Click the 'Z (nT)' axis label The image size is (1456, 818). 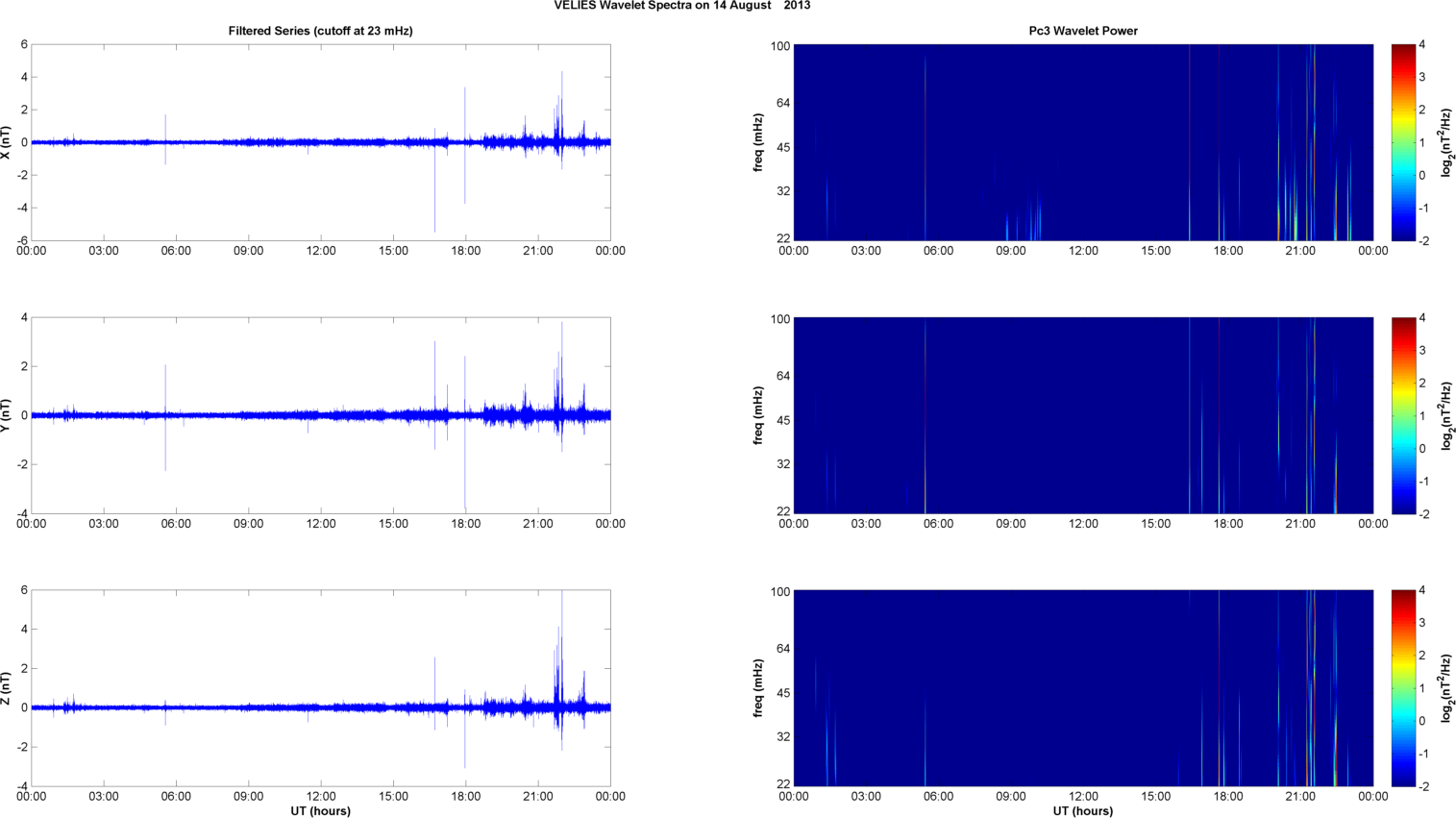click(x=7, y=688)
